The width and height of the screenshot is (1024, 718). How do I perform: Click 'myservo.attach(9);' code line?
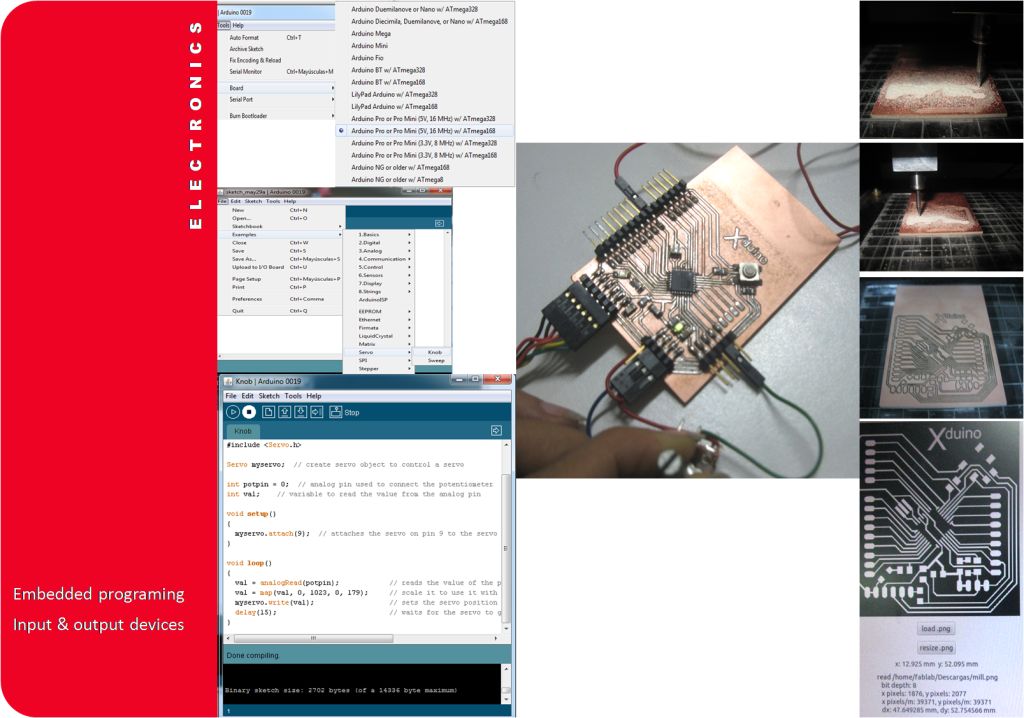click(x=272, y=534)
